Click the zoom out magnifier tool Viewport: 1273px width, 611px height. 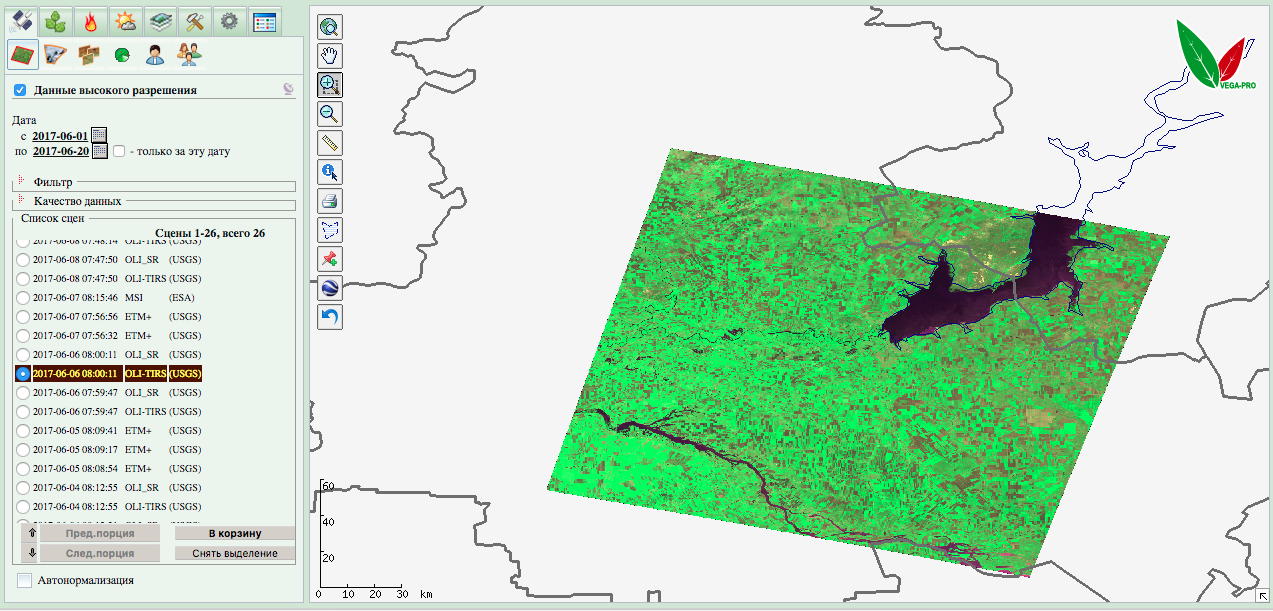[330, 114]
